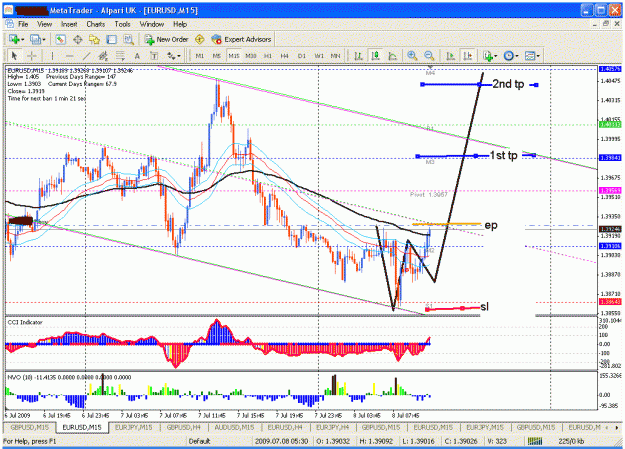625x449 pixels.
Task: Switch to the EURJPY,H4 chart tab
Action: tap(332, 427)
